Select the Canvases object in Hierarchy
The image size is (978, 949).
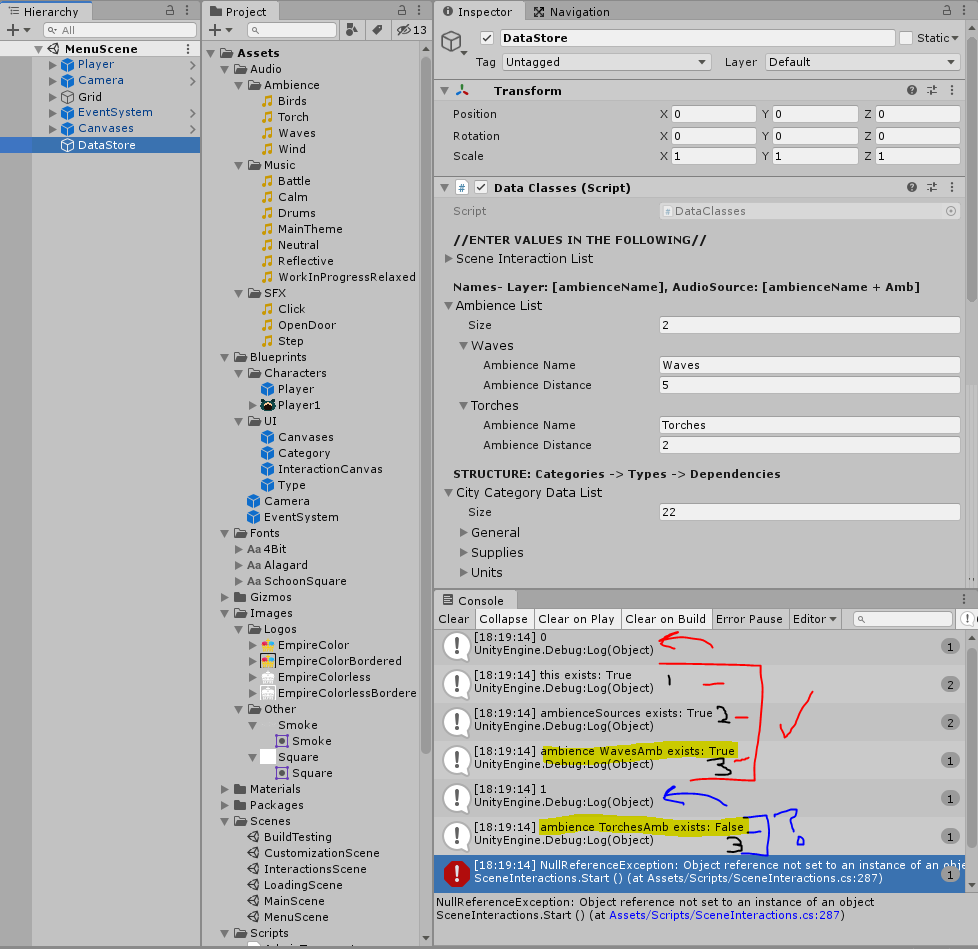pos(105,128)
